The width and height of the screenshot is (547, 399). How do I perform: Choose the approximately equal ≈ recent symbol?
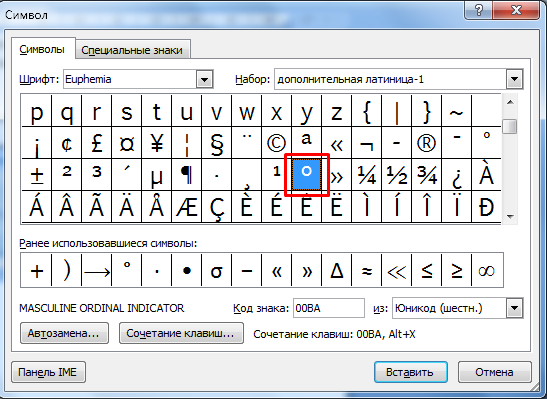click(366, 270)
